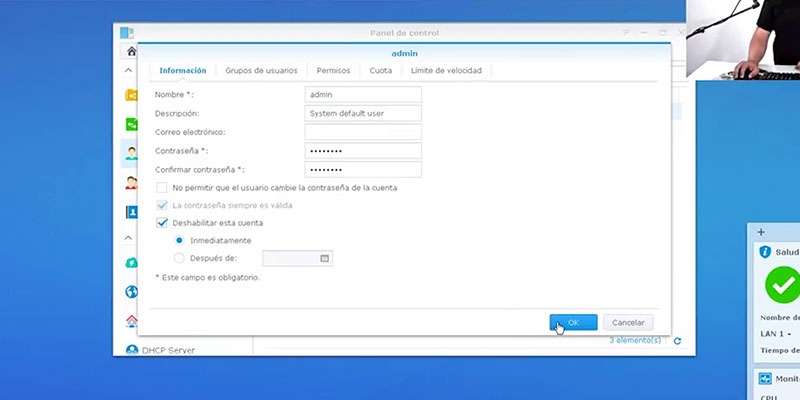
Task: Go to Control Panel home icon
Action: tap(132, 51)
